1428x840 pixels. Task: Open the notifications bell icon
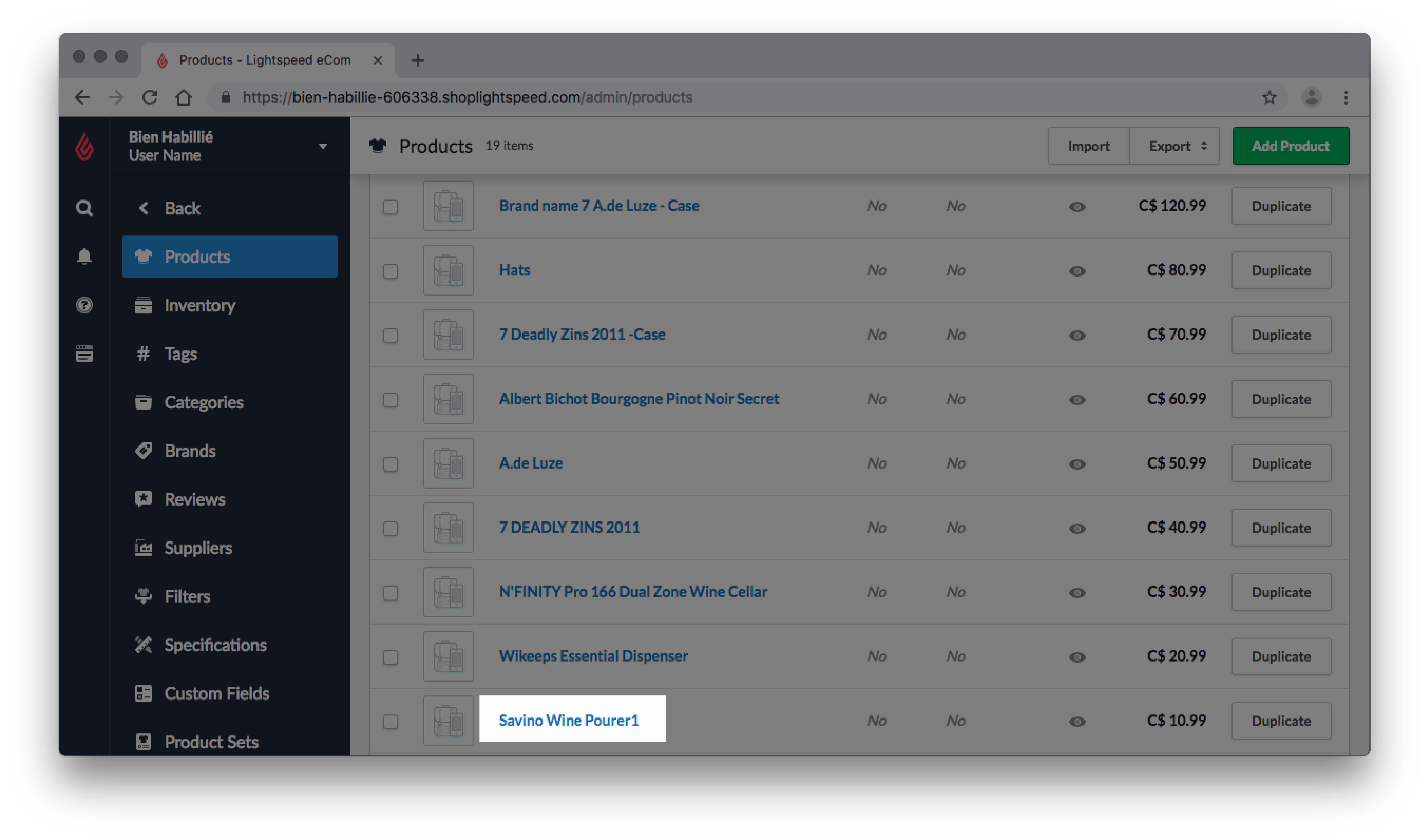coord(84,257)
